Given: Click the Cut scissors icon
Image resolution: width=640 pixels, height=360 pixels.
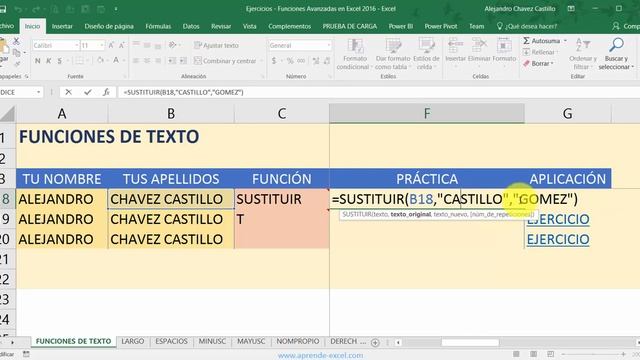Looking at the screenshot, I should click(x=16, y=41).
